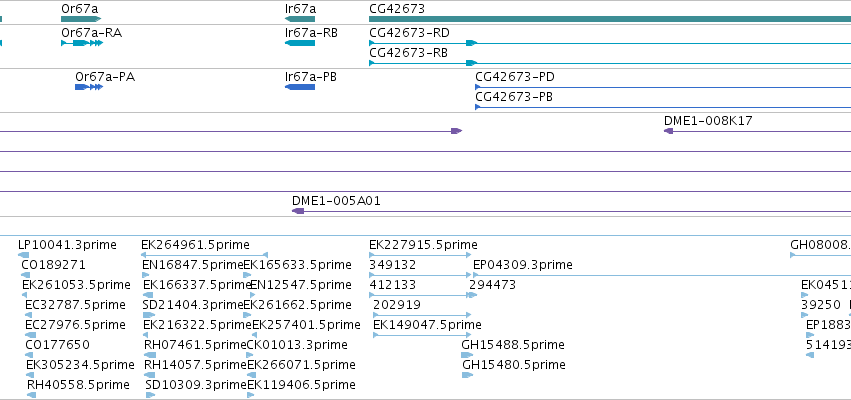Screen dimensions: 851x400
Task: Select the Or67a-PA protein glyph
Action: point(89,87)
